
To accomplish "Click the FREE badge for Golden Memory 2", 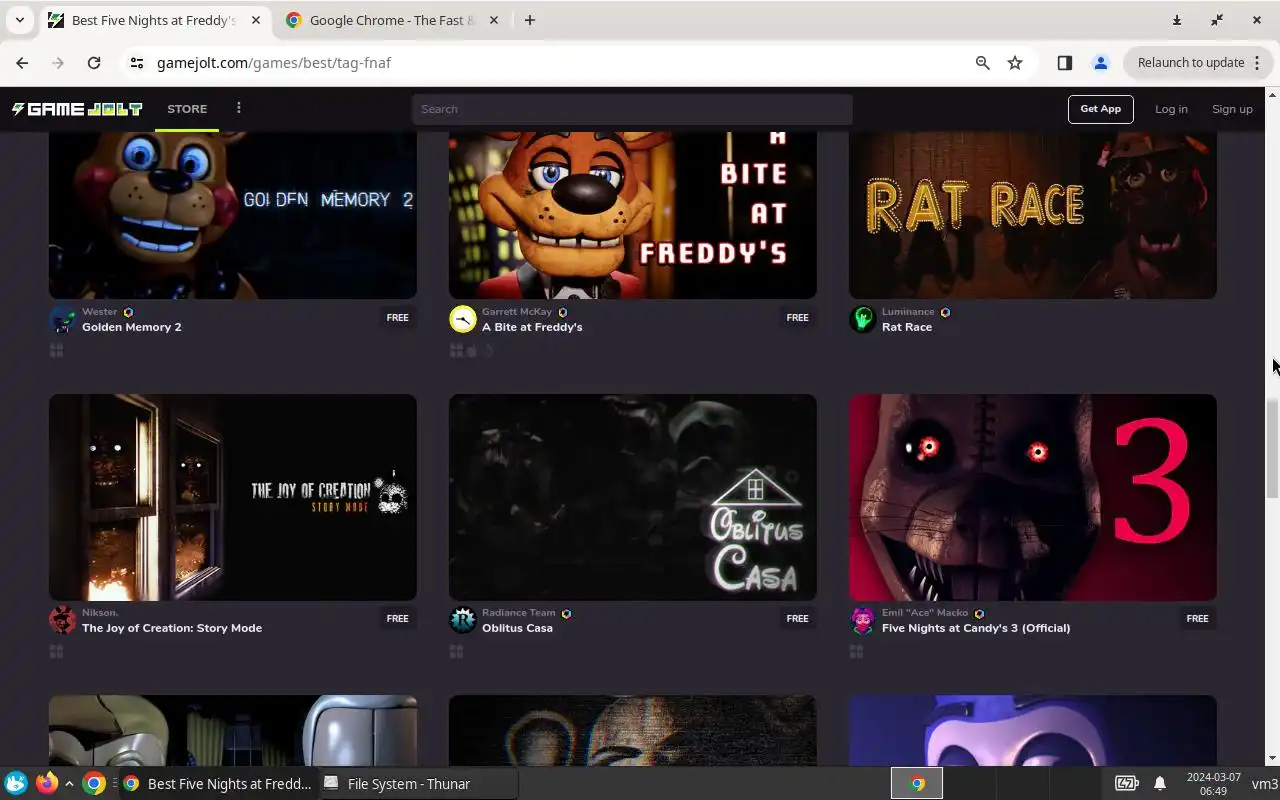I will [397, 317].
